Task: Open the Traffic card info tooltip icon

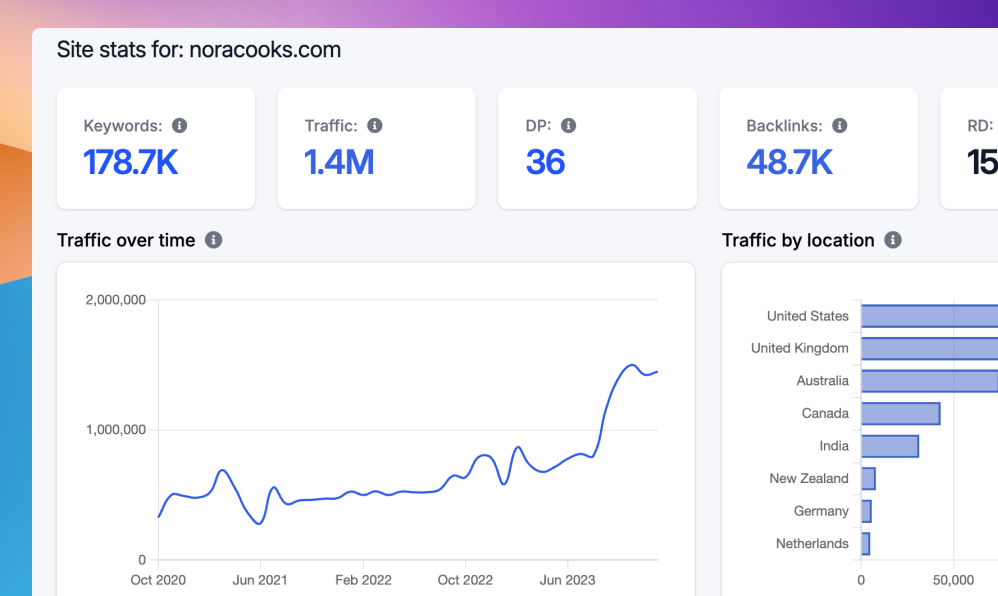Action: pos(374,126)
